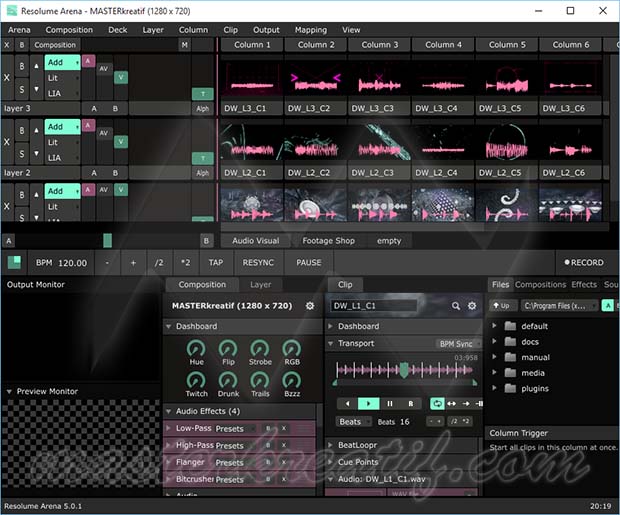This screenshot has height=515, width=620.
Task: Switch to the Effects browser tab
Action: [584, 284]
